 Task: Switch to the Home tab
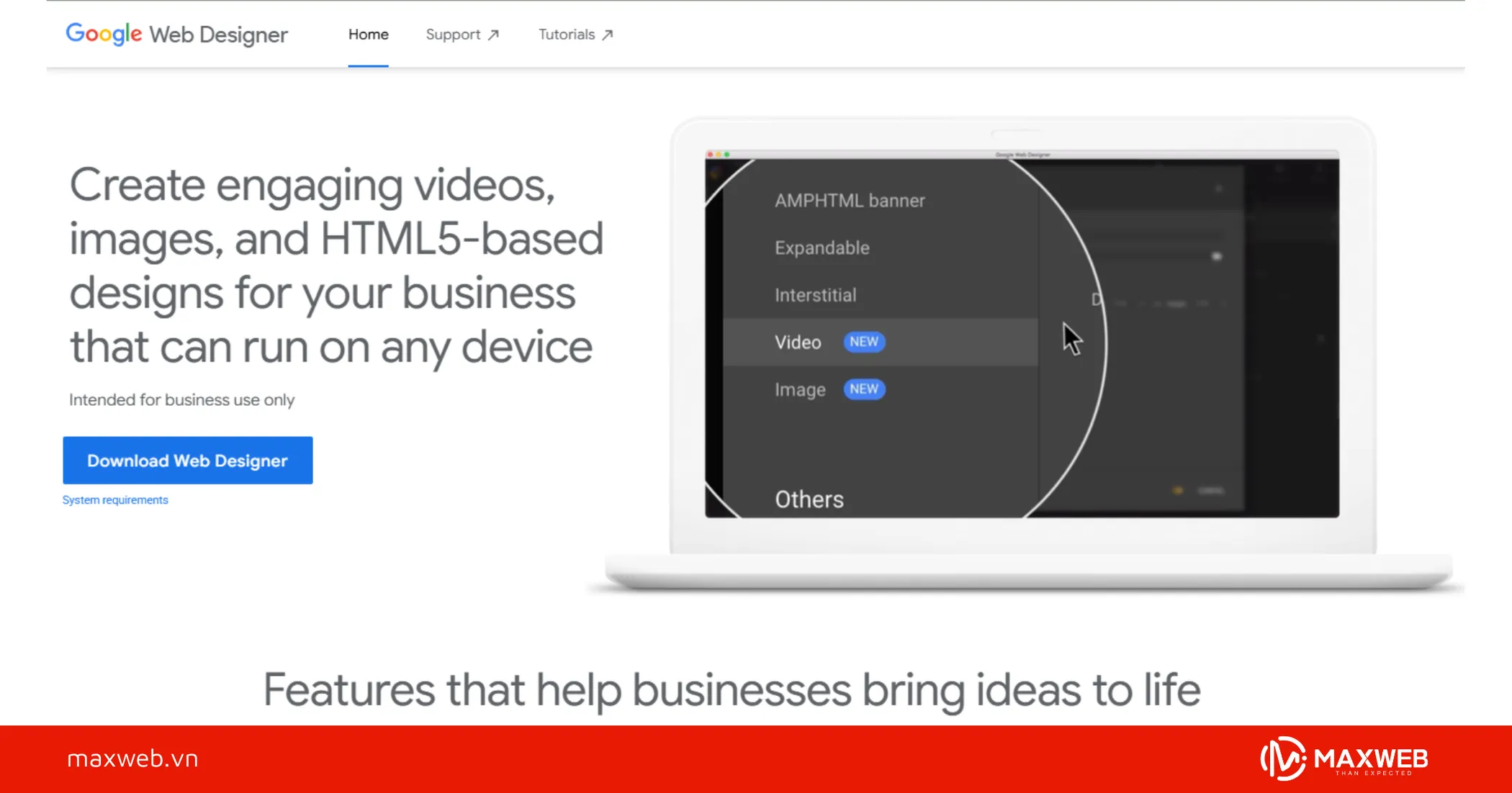(x=368, y=34)
